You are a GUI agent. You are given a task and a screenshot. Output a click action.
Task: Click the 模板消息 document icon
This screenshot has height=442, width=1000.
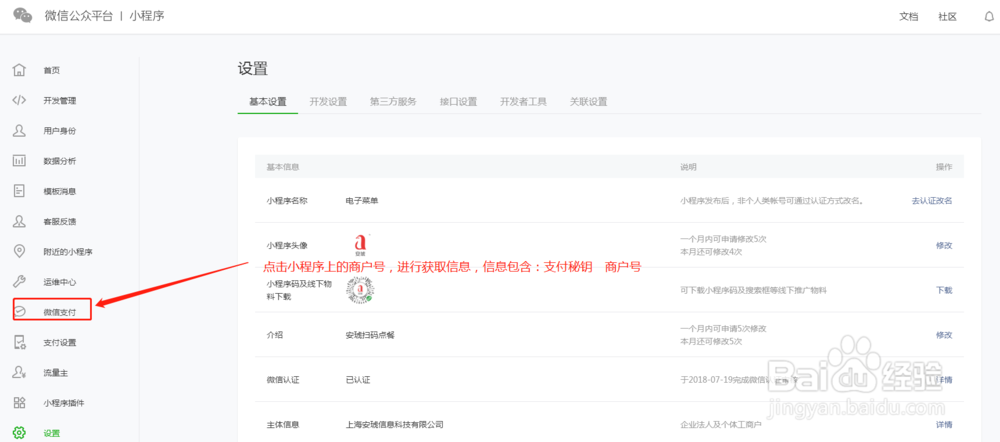click(19, 191)
